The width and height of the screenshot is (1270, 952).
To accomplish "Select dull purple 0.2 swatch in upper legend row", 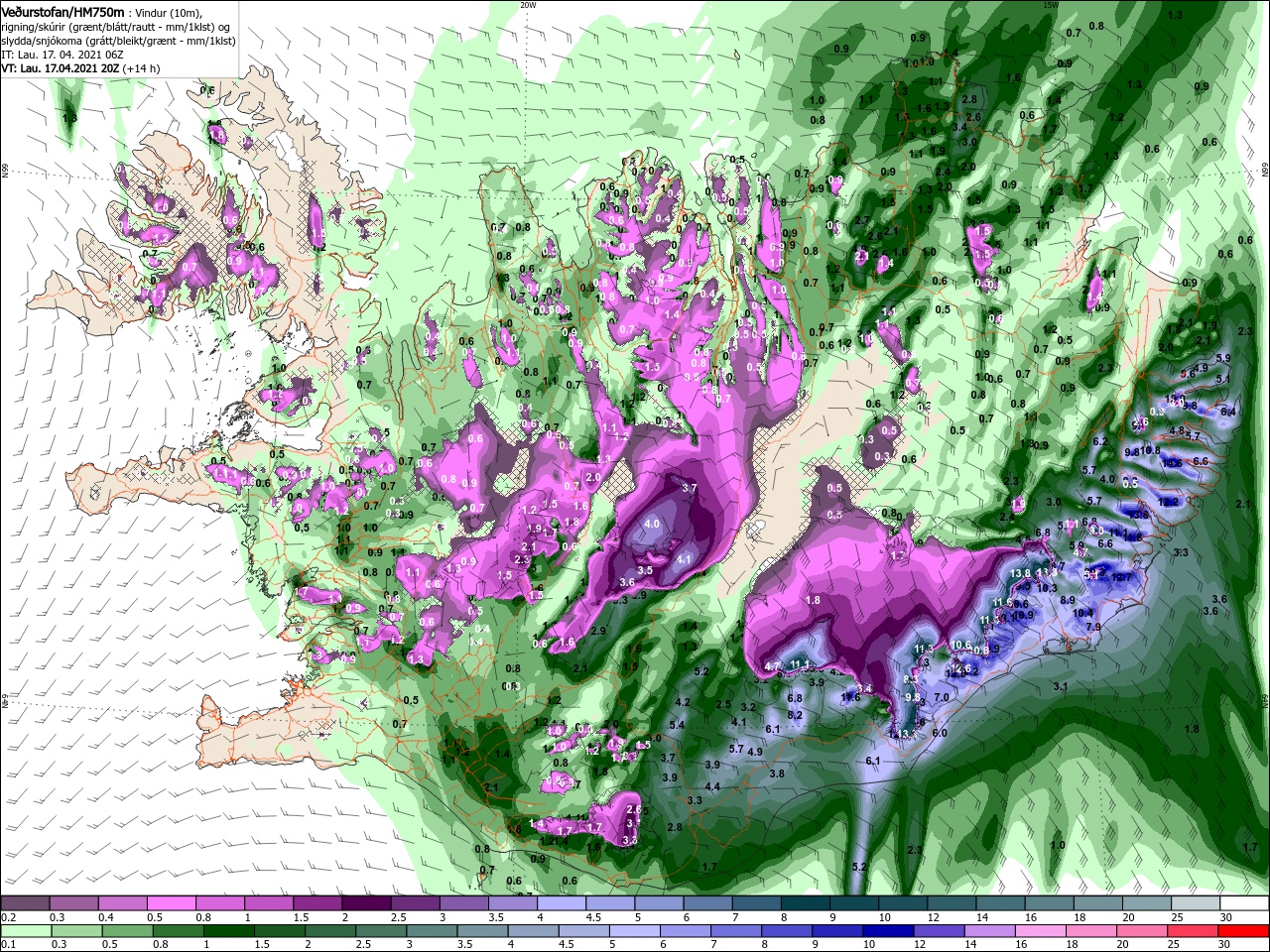I will coord(25,903).
